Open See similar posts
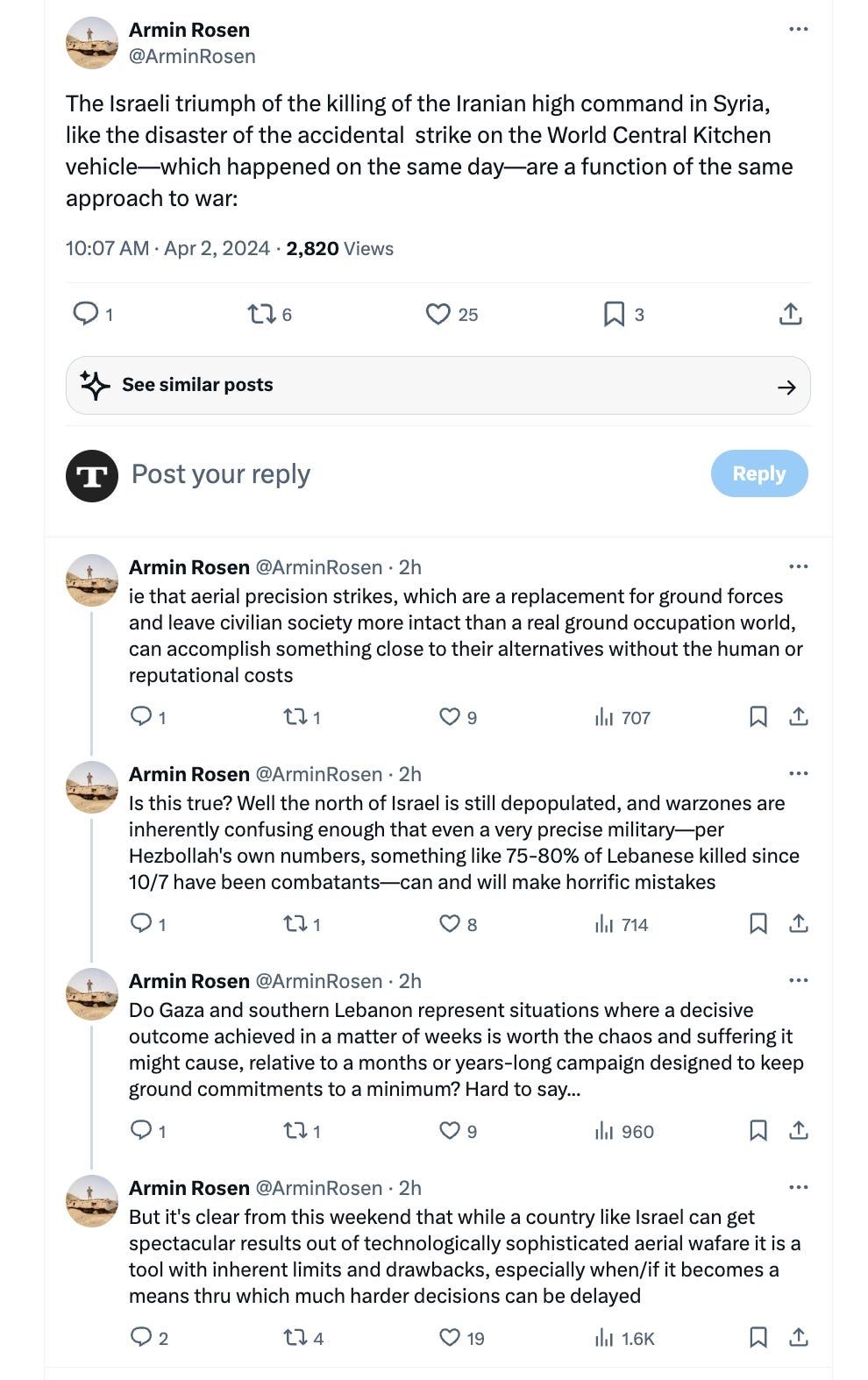The width and height of the screenshot is (868, 1380). point(438,385)
